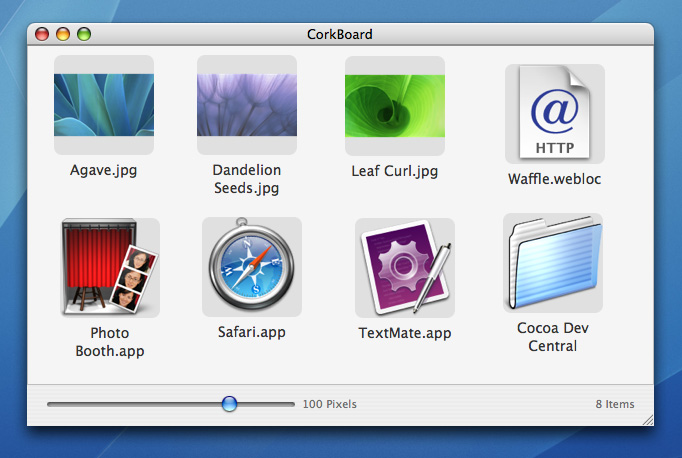The image size is (682, 458).
Task: Click the 'Safari.app' name label
Action: (251, 332)
